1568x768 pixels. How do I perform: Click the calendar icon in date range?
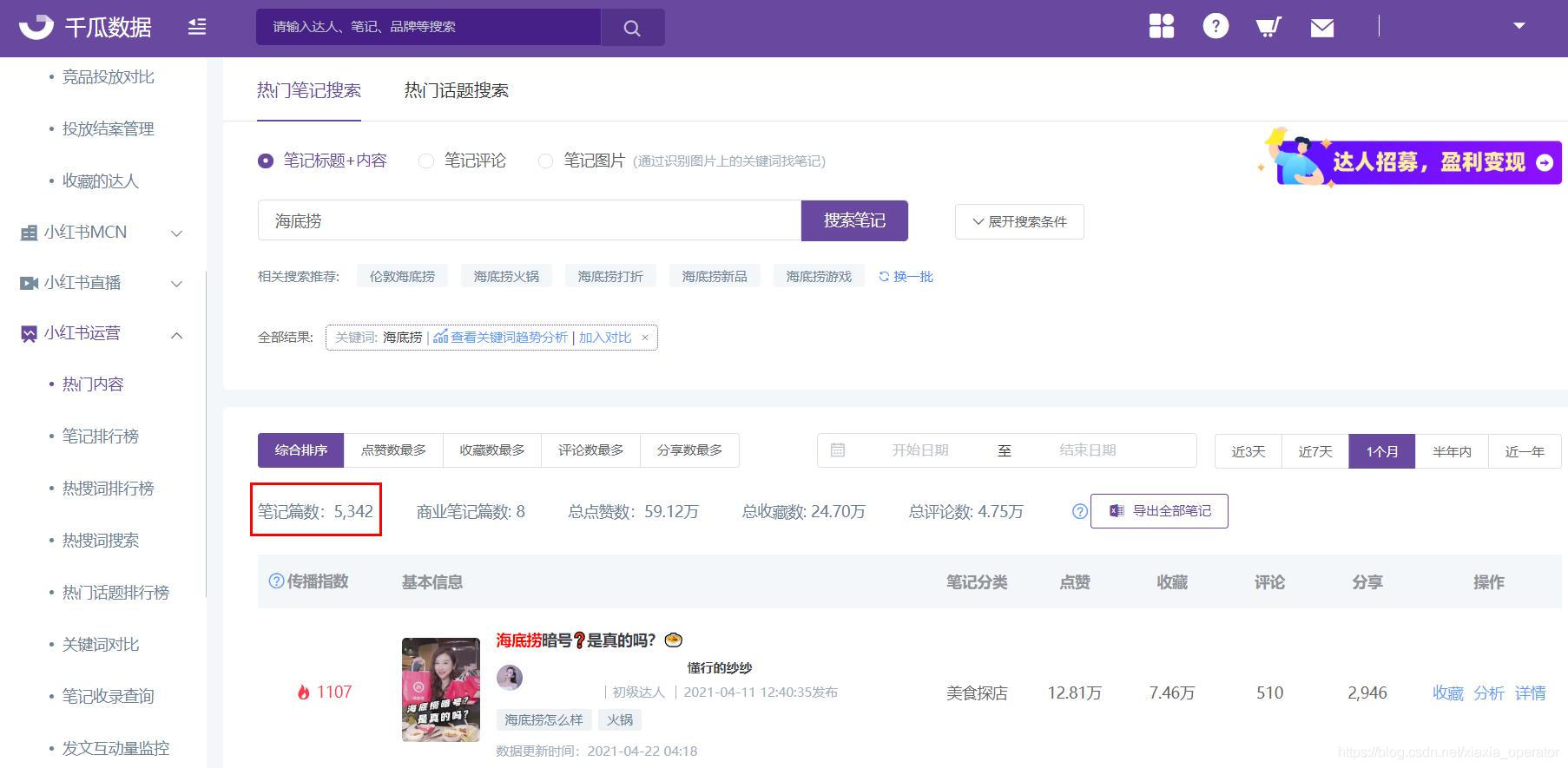[x=838, y=450]
